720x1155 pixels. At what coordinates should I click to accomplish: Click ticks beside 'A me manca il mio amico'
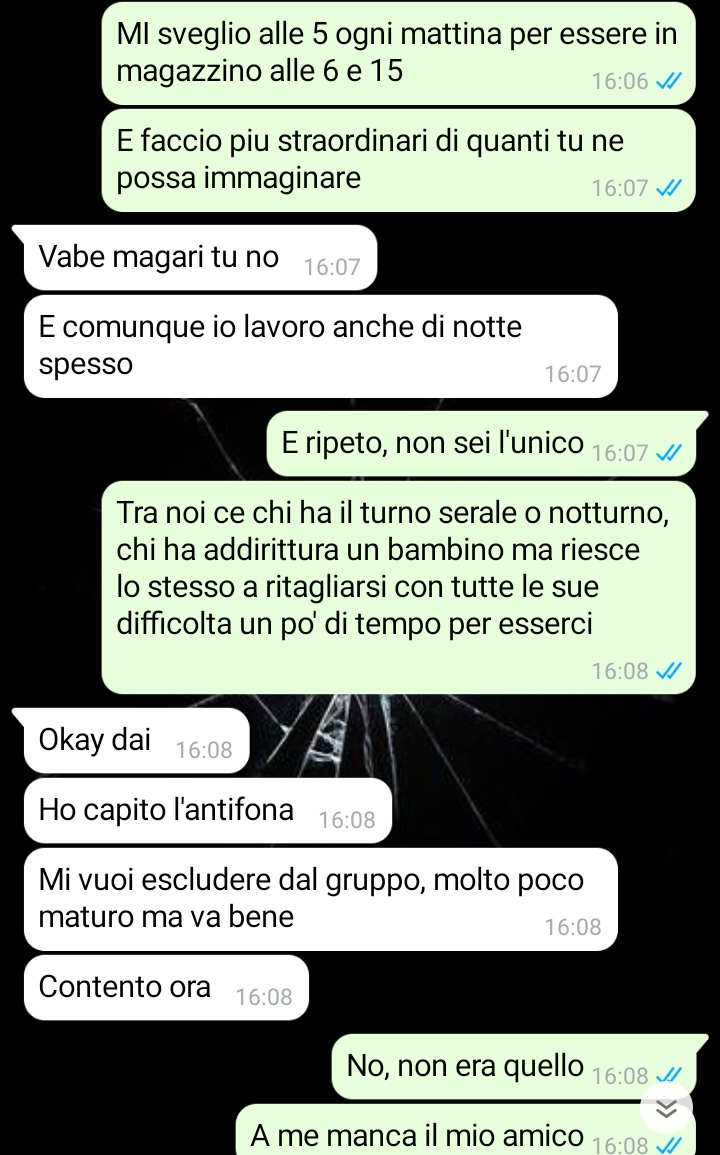click(668, 1144)
